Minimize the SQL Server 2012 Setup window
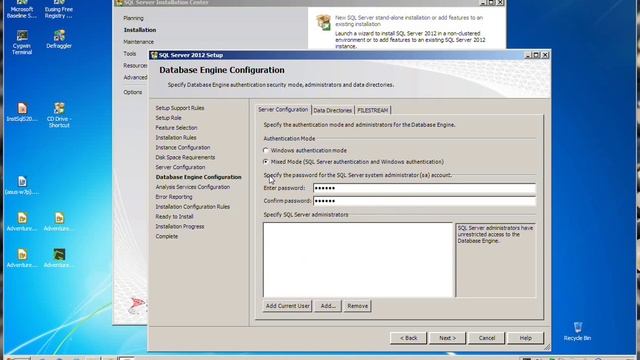 click(x=527, y=55)
